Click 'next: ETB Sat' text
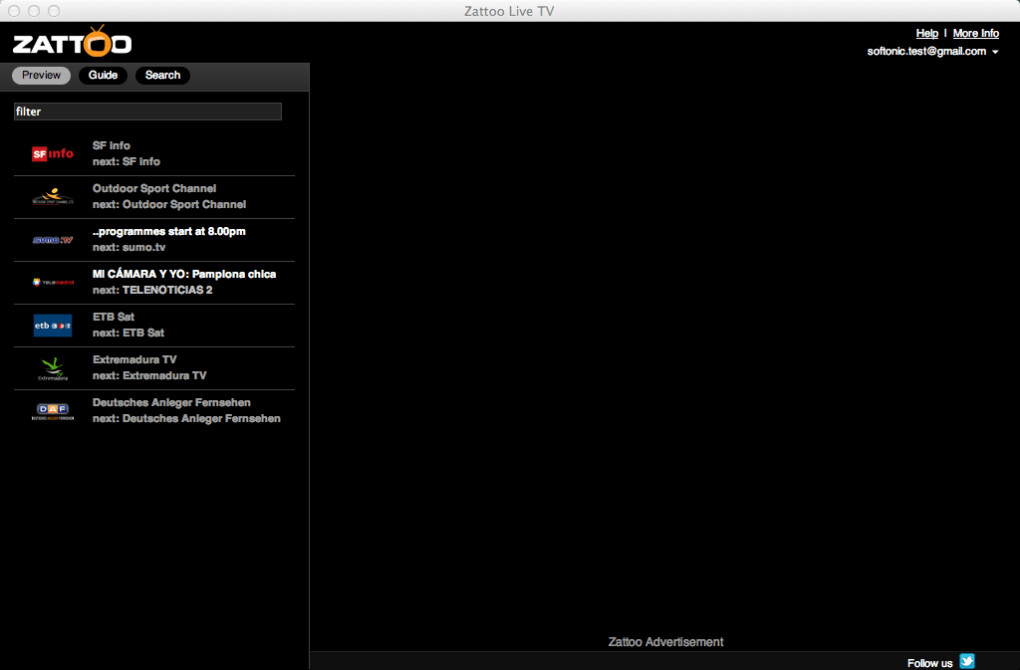1020x670 pixels. click(x=128, y=333)
